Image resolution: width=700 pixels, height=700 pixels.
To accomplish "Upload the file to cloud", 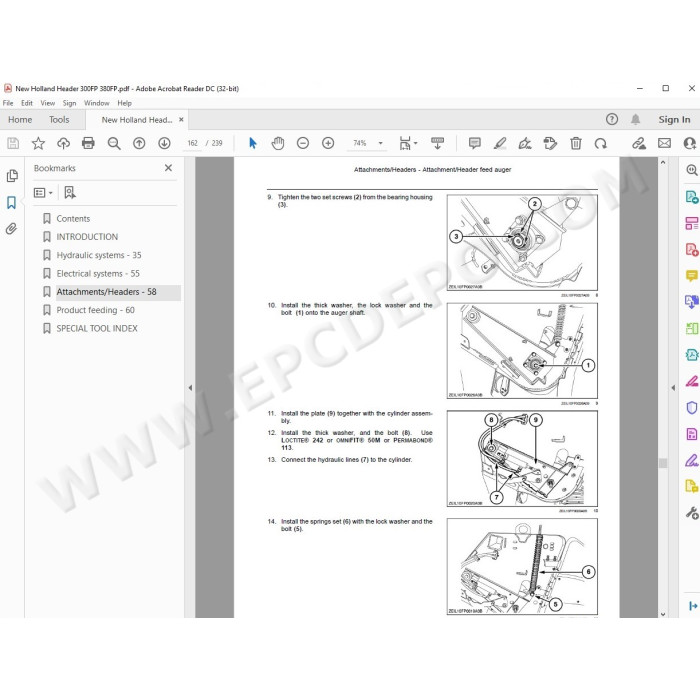I will [63, 143].
